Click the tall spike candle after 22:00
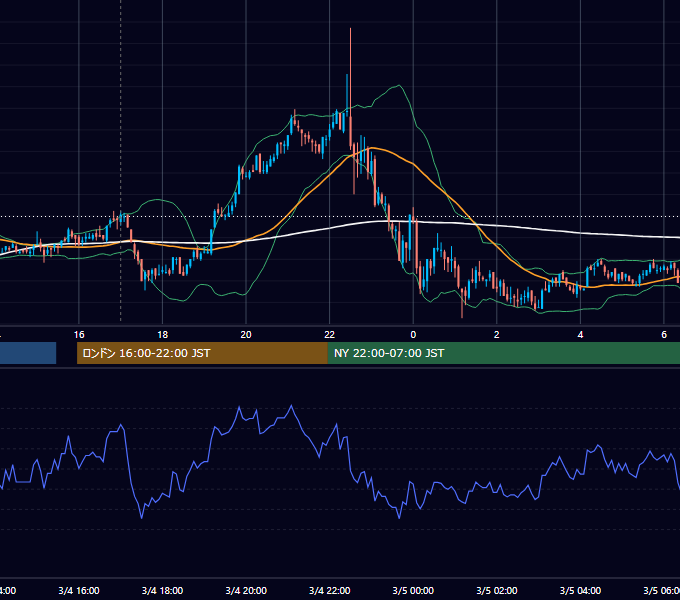The height and width of the screenshot is (600, 680). (350, 88)
